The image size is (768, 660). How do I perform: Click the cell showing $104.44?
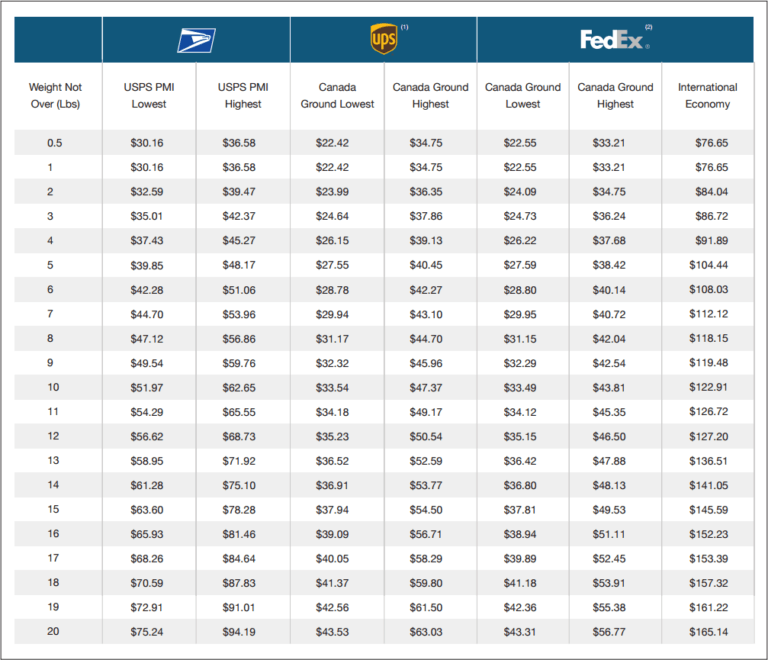[x=708, y=265]
